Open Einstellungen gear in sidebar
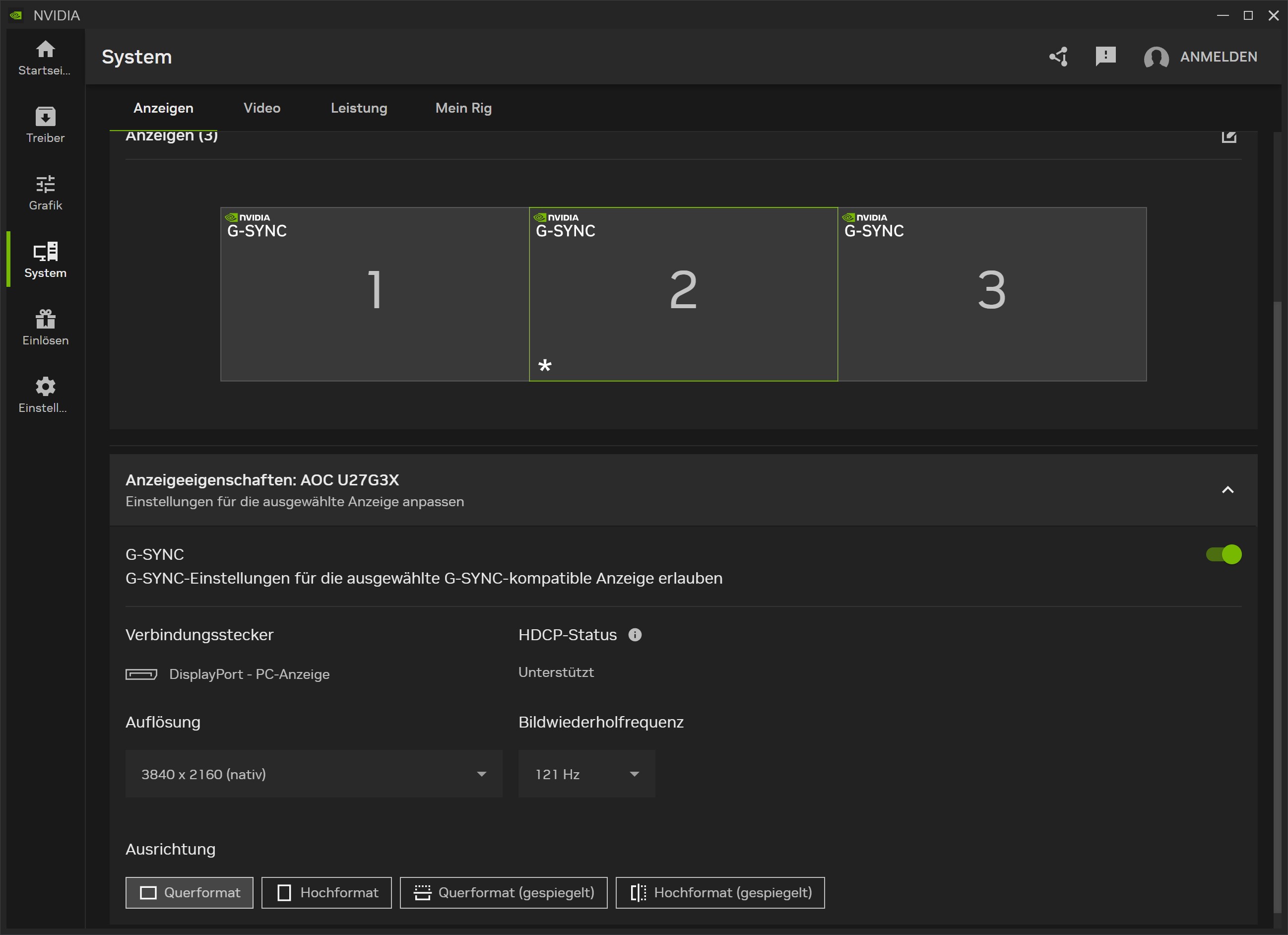The image size is (1288, 935). pyautogui.click(x=45, y=395)
